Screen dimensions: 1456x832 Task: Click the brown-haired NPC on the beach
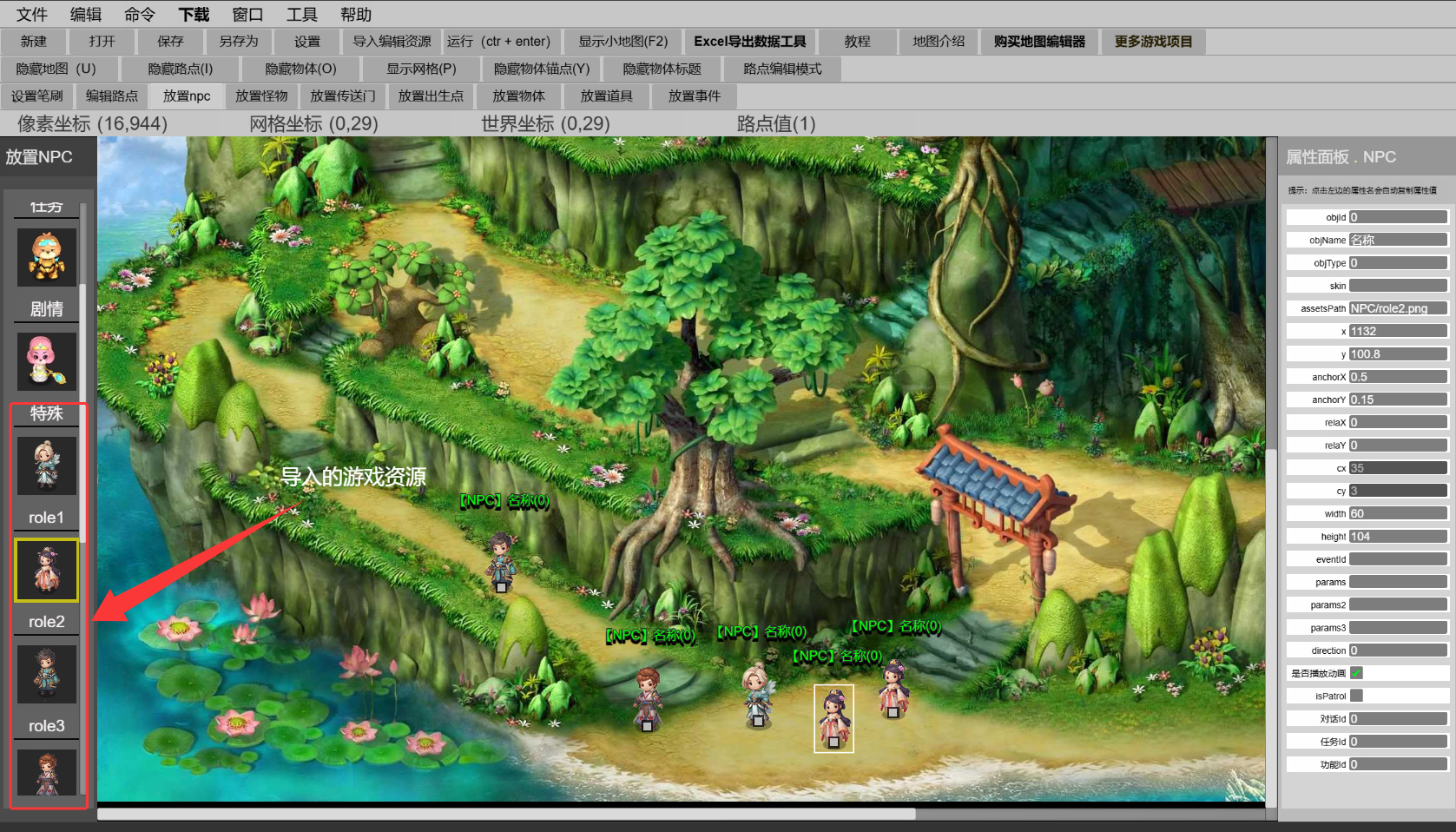click(647, 699)
